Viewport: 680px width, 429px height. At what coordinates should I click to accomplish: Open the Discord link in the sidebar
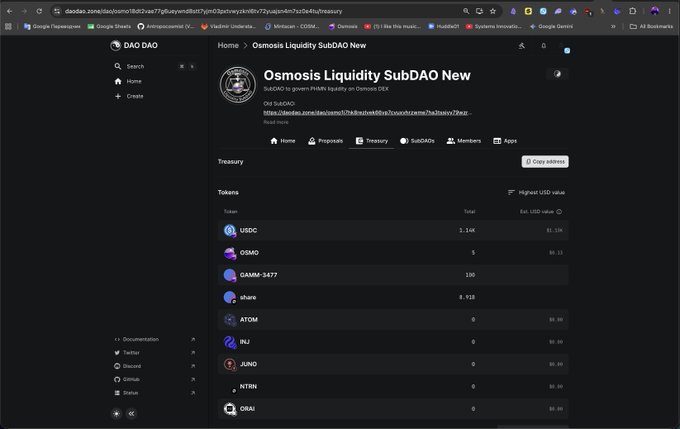click(155, 366)
